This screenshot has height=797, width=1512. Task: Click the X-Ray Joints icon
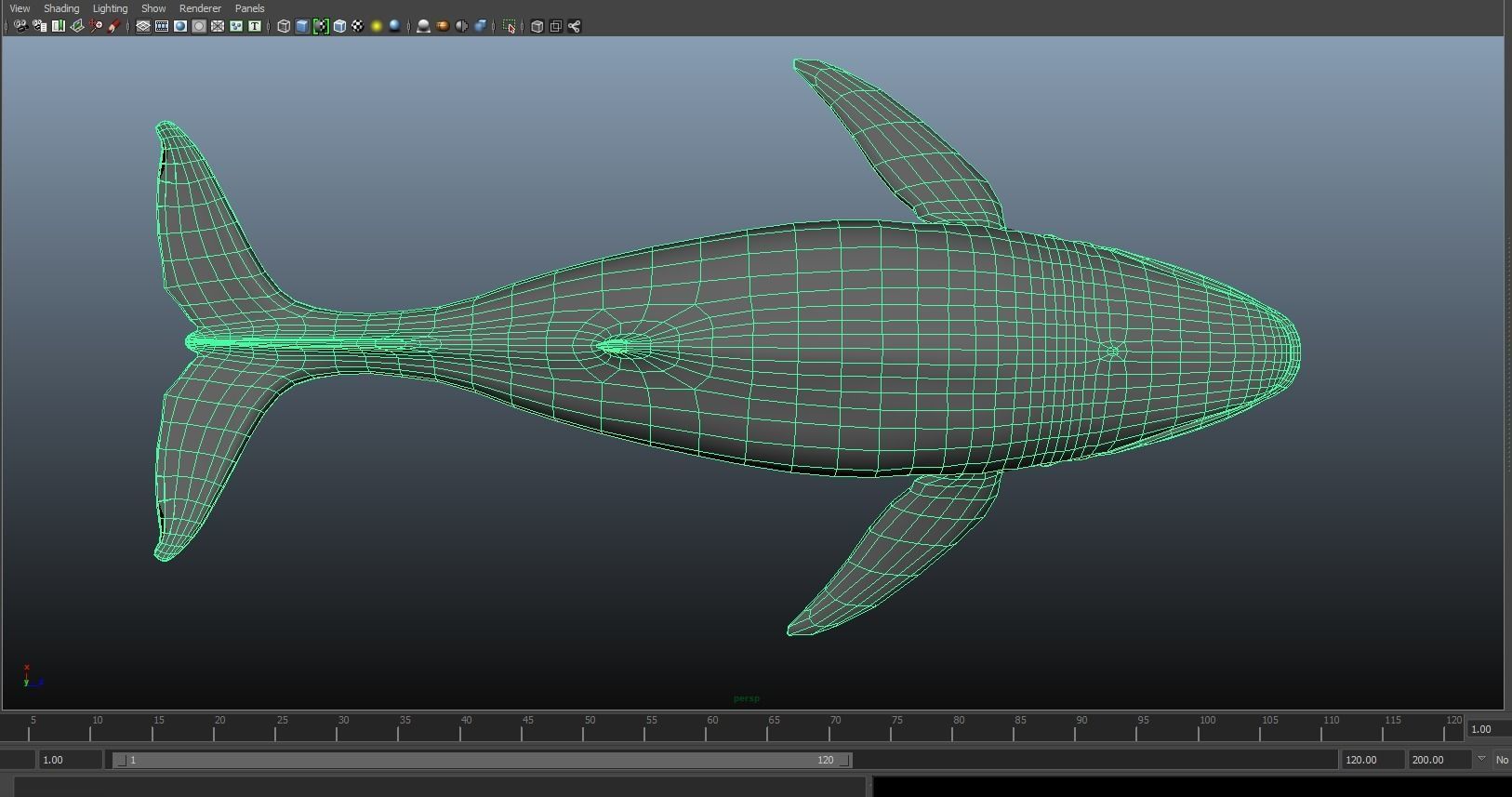point(574,26)
